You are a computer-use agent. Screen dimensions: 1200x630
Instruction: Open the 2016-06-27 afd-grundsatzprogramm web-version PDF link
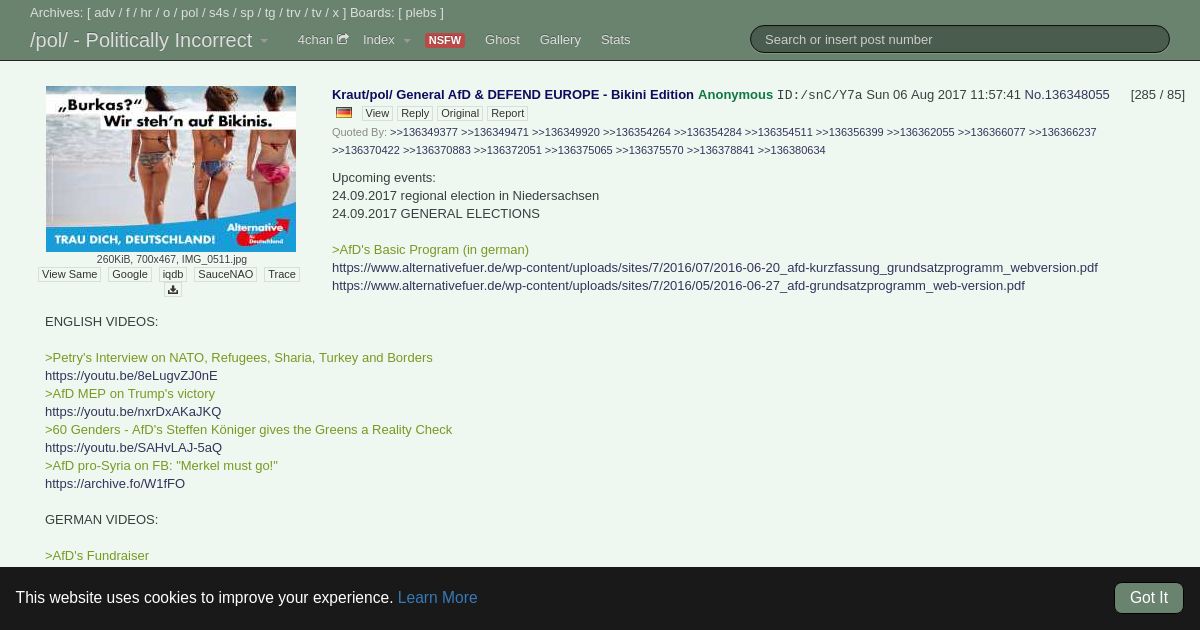click(x=678, y=285)
